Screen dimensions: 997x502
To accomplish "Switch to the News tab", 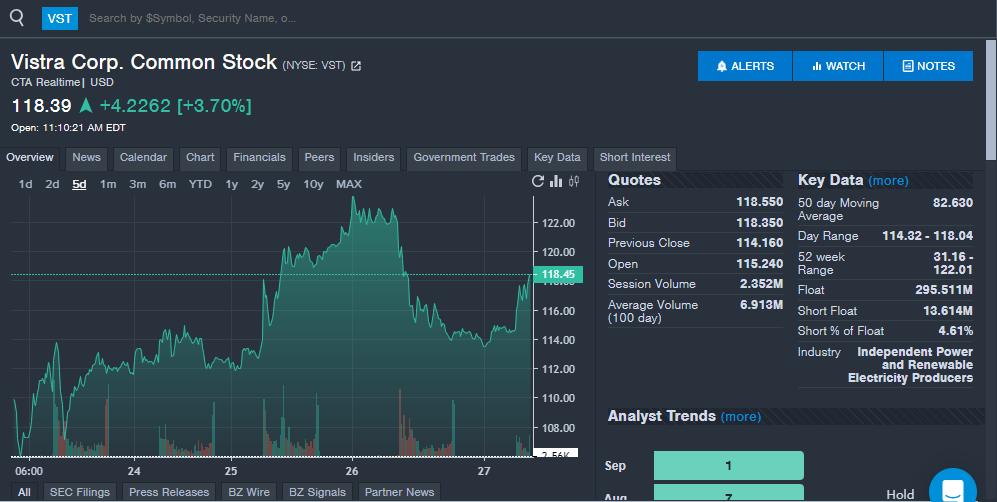I will (86, 158).
